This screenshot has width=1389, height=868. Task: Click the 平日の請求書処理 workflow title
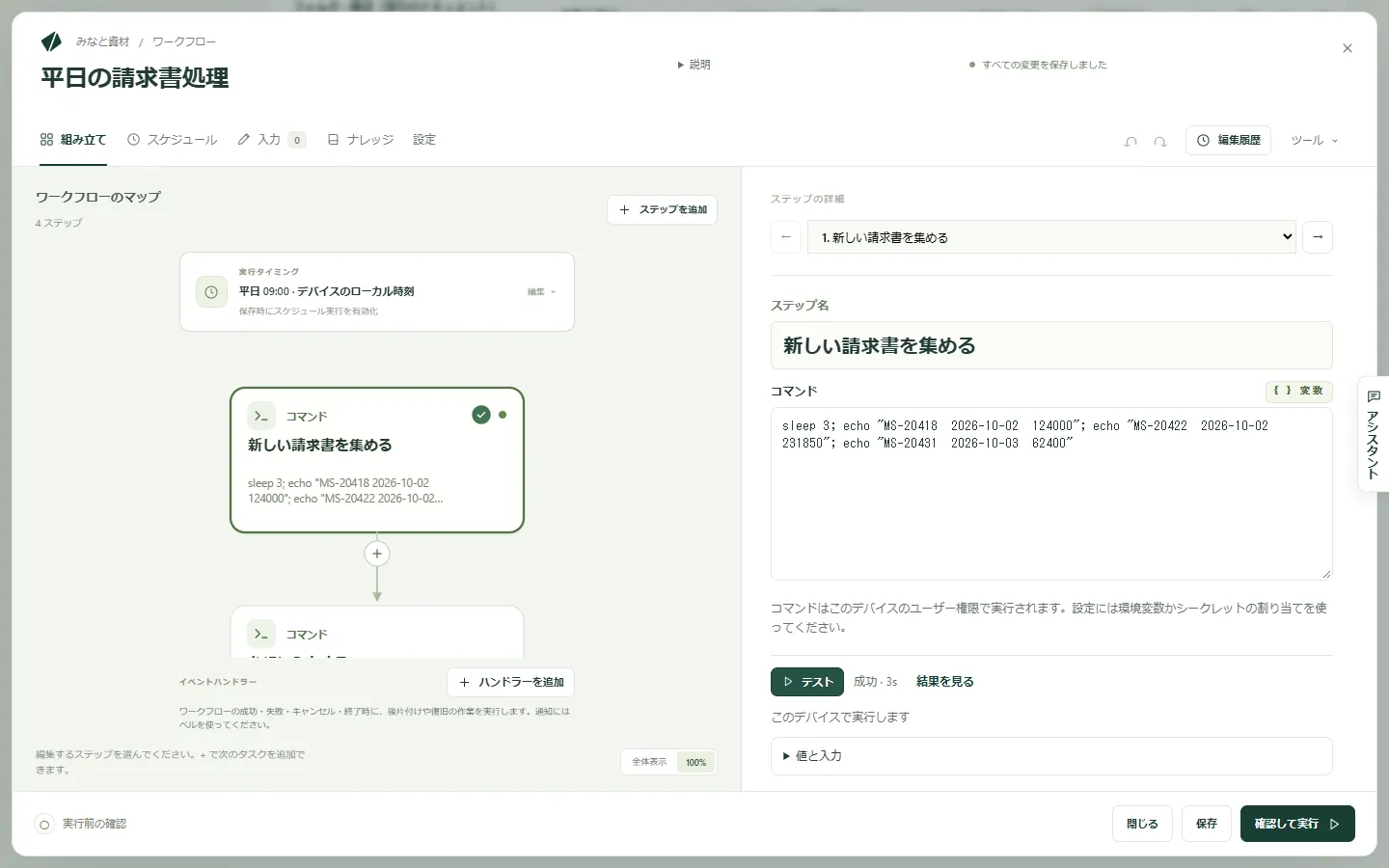[135, 78]
